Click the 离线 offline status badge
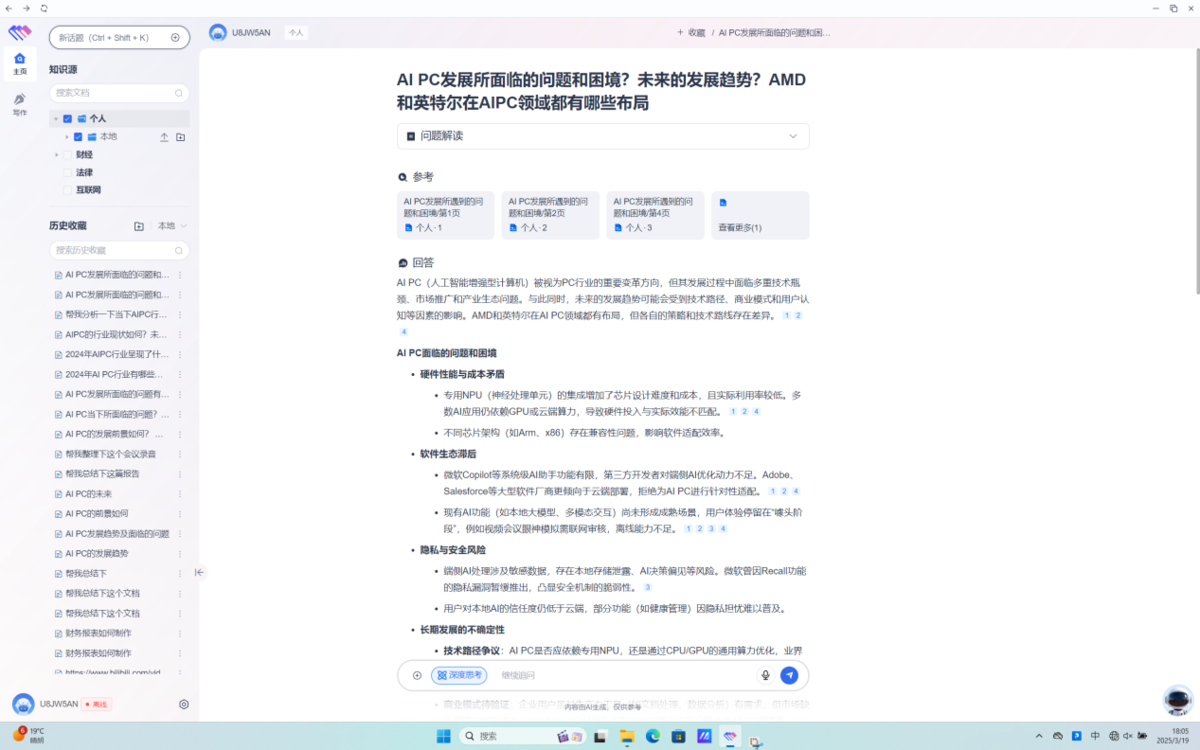This screenshot has height=750, width=1200. point(97,704)
